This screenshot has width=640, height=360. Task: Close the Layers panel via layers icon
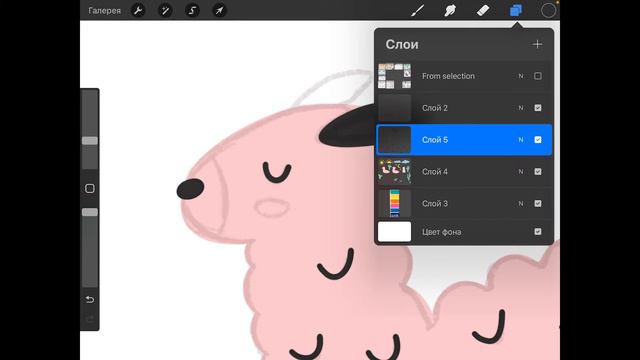(516, 10)
